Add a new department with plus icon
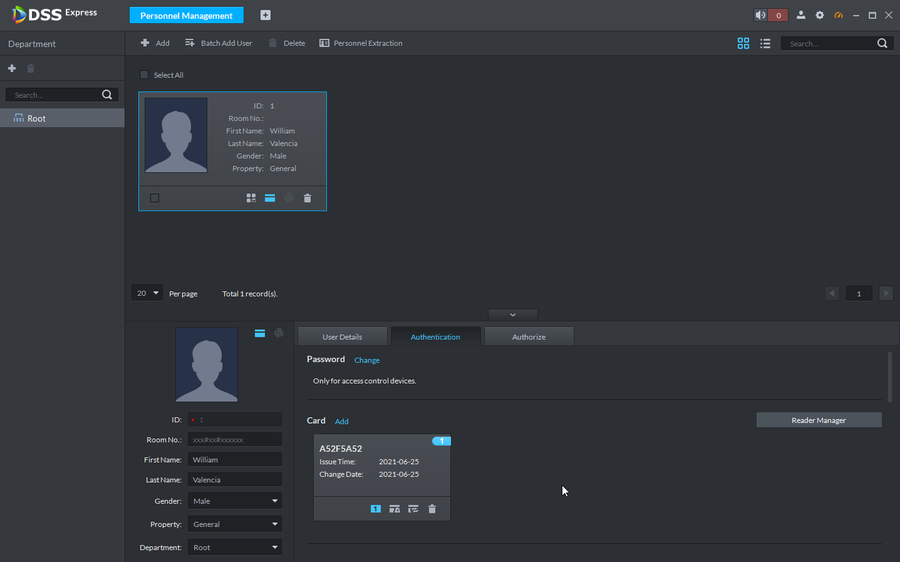The width and height of the screenshot is (900, 562). (x=12, y=68)
